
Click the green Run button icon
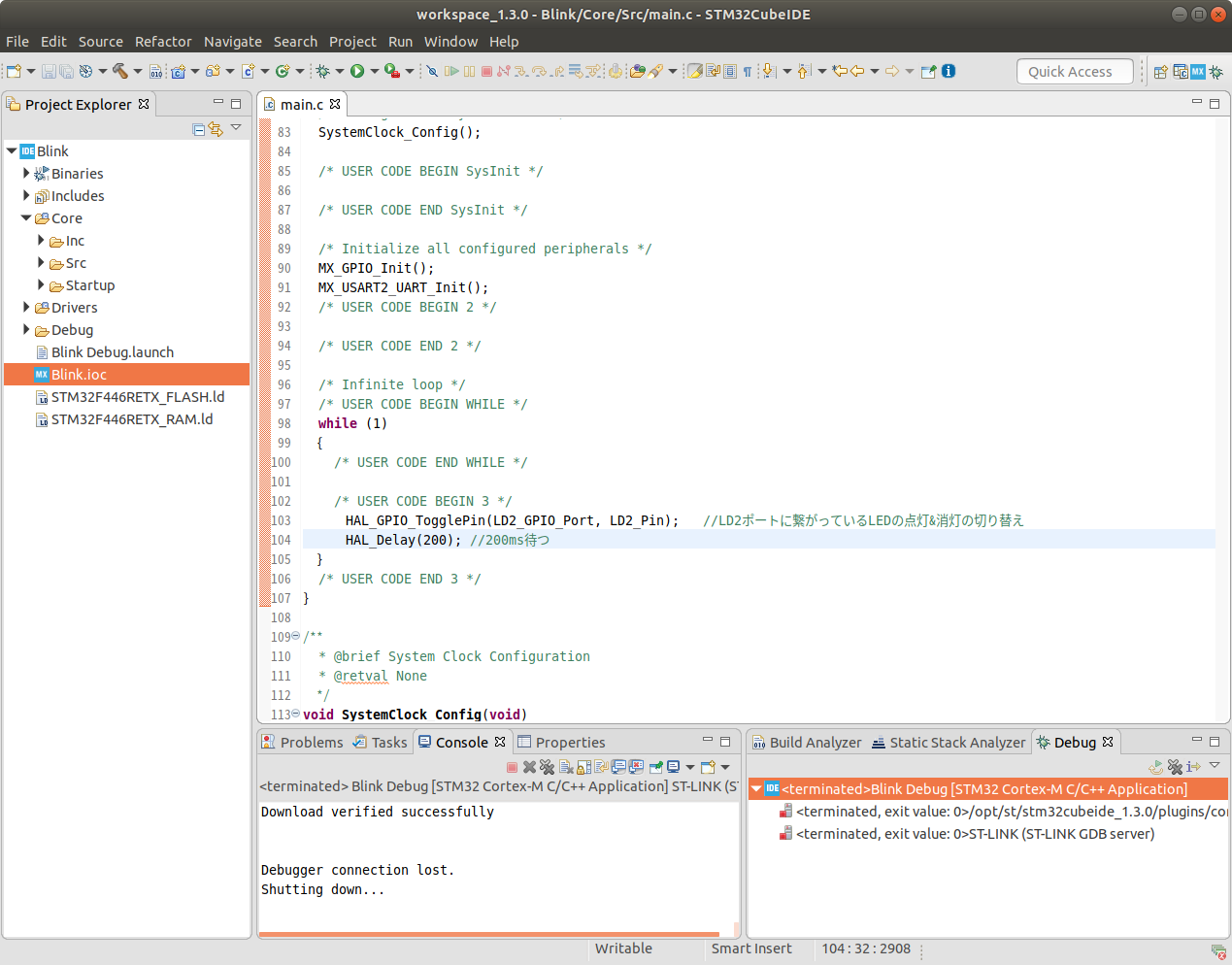tap(357, 71)
